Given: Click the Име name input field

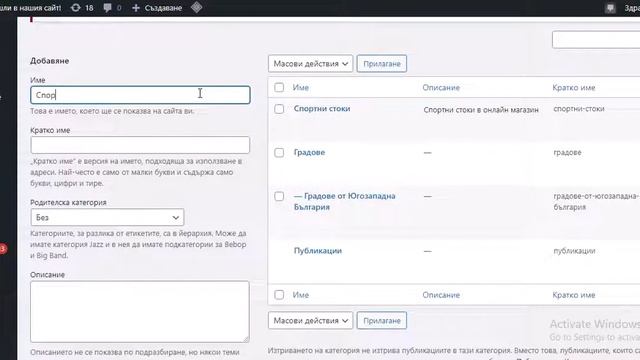Looking at the screenshot, I should point(140,95).
